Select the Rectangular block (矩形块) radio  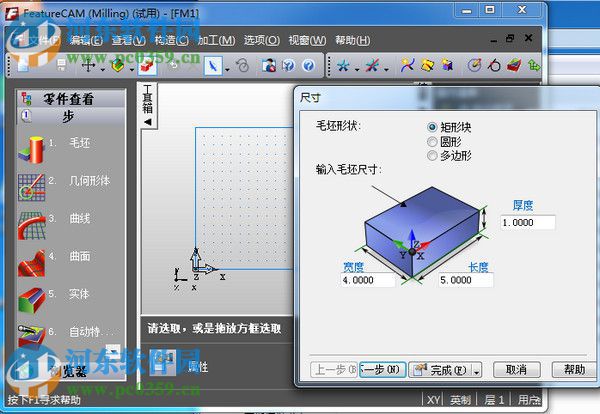[x=432, y=127]
